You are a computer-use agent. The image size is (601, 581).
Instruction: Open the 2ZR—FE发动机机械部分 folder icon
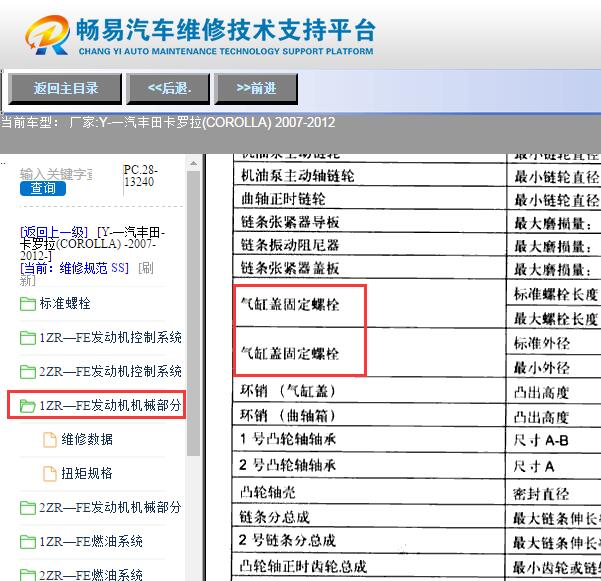pyautogui.click(x=28, y=508)
